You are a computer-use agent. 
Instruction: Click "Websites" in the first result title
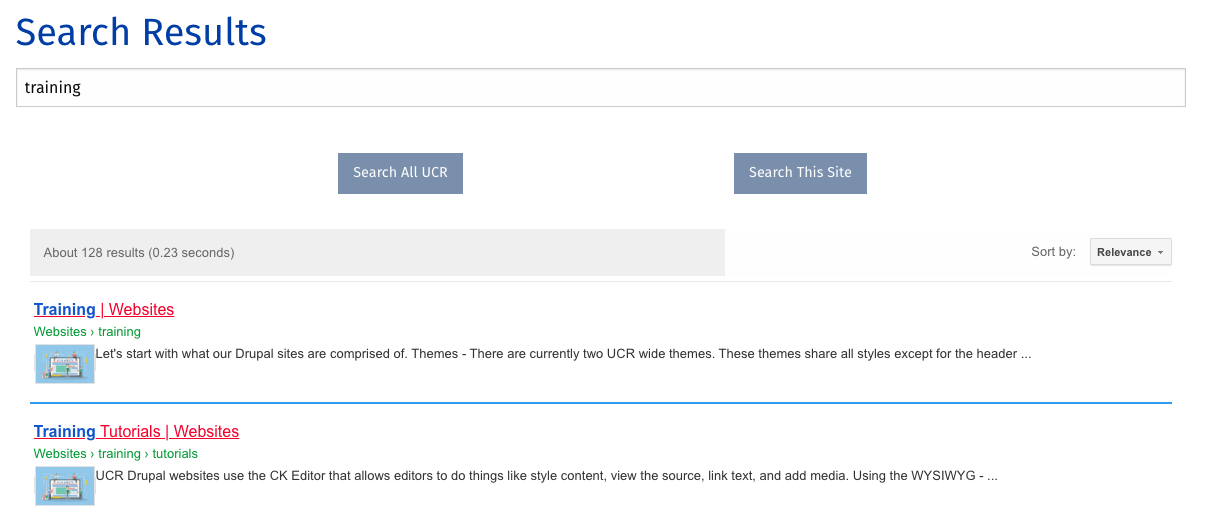pyautogui.click(x=141, y=309)
